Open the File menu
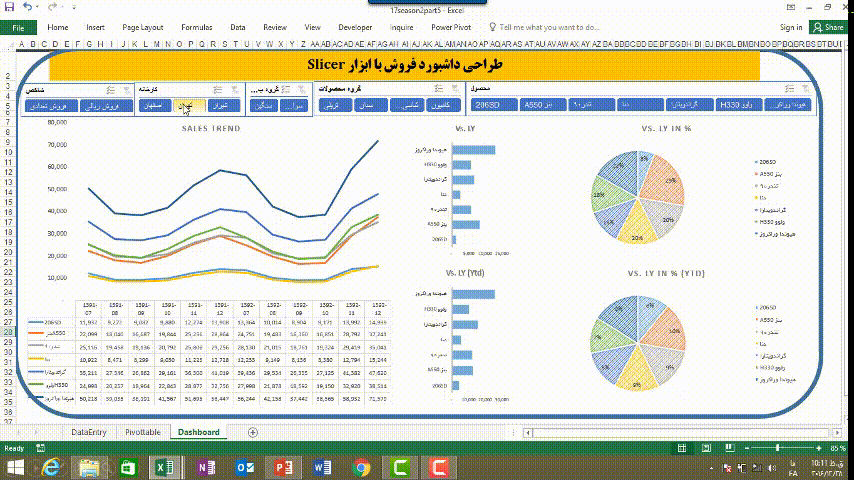 point(19,27)
